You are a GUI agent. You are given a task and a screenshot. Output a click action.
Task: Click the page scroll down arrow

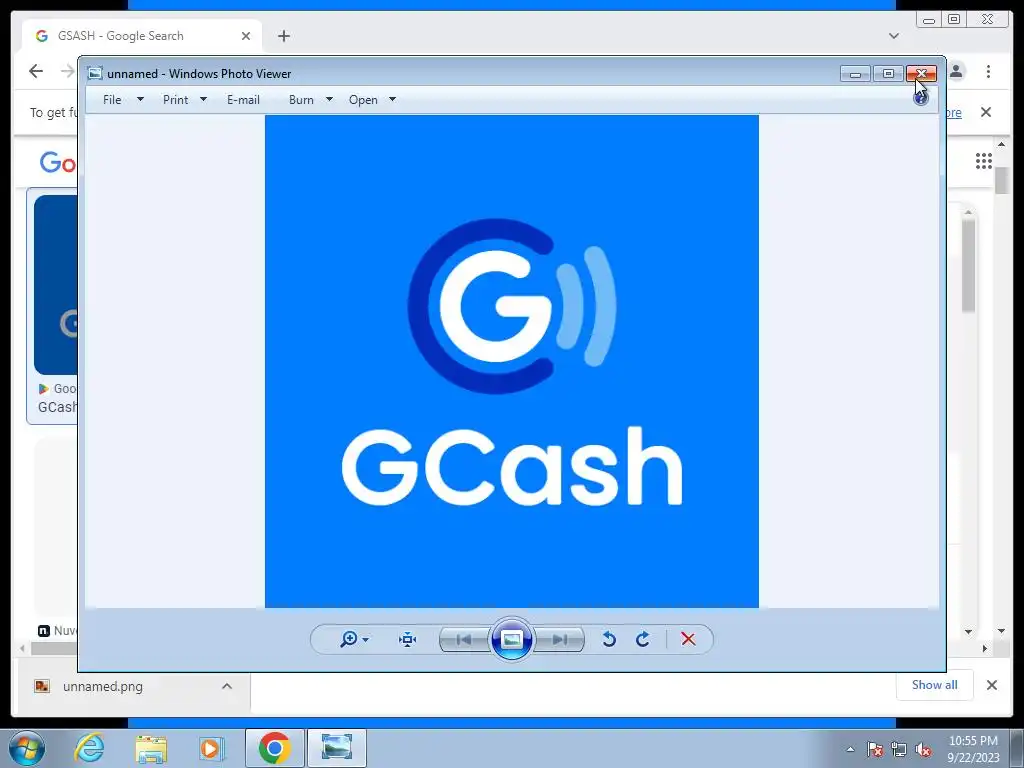click(x=1002, y=632)
